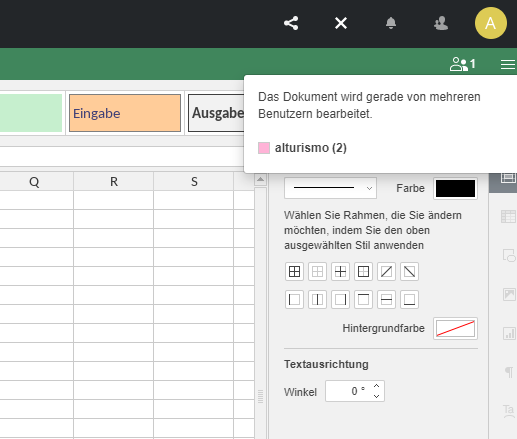Viewport: 517px width, 439px height.
Task: Apply the 'Eingabe' cell style
Action: pos(125,113)
